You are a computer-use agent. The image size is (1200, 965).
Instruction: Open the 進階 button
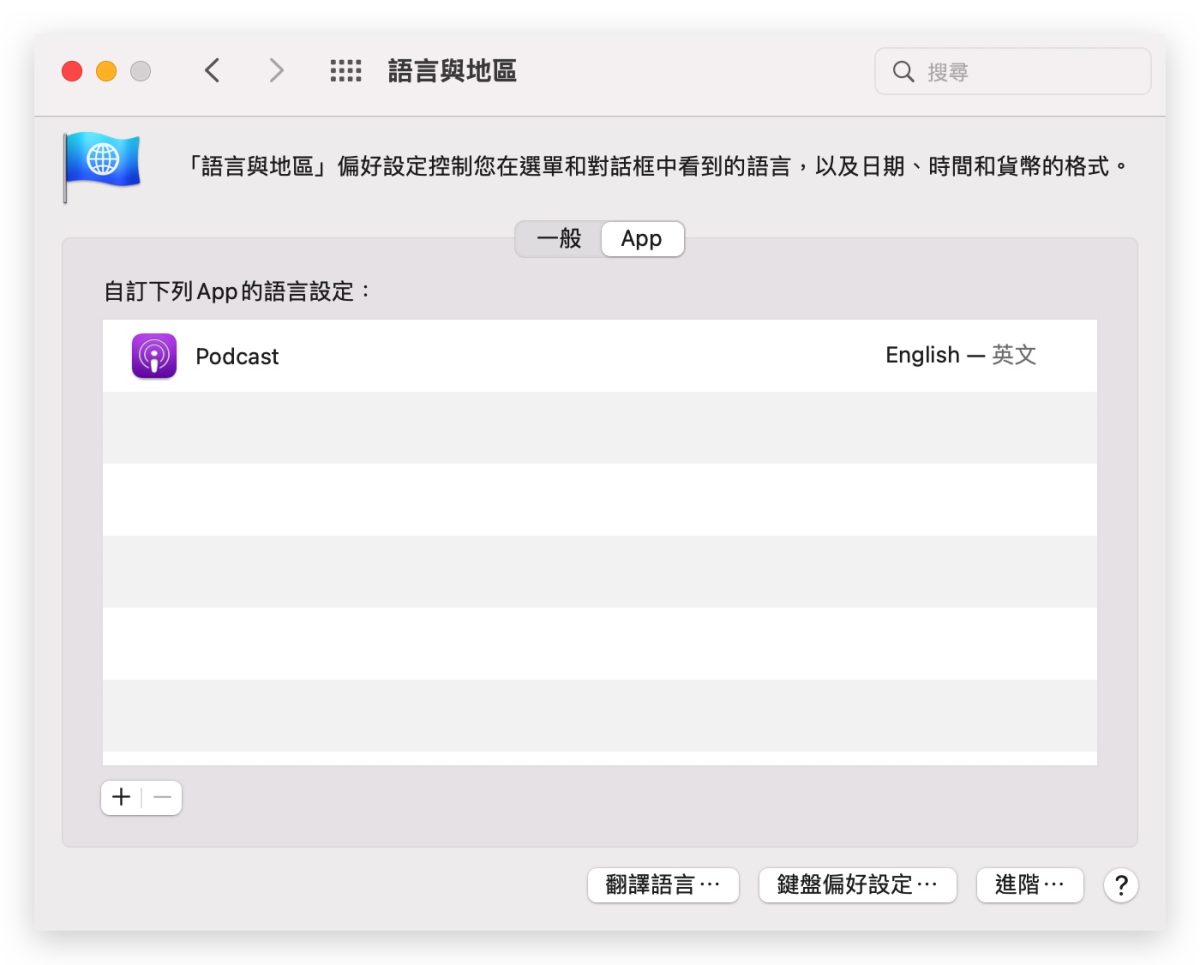tap(1030, 885)
